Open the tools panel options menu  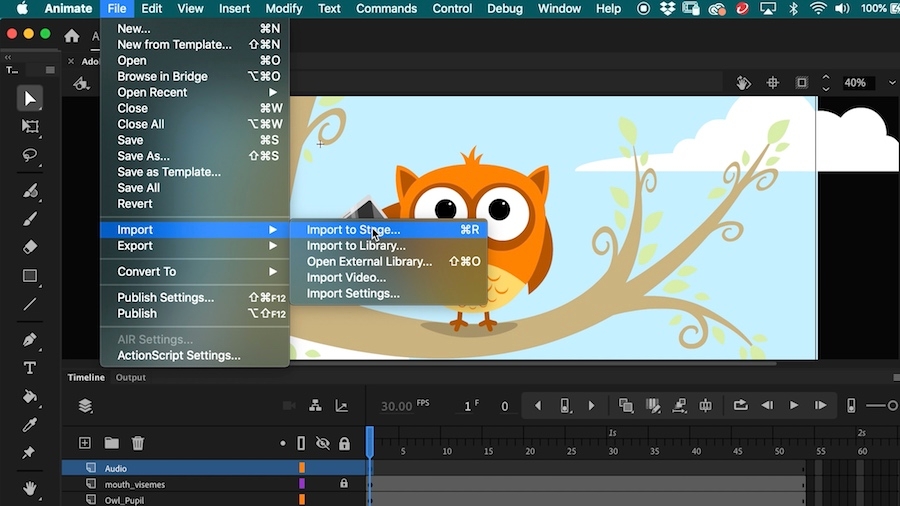click(x=50, y=70)
